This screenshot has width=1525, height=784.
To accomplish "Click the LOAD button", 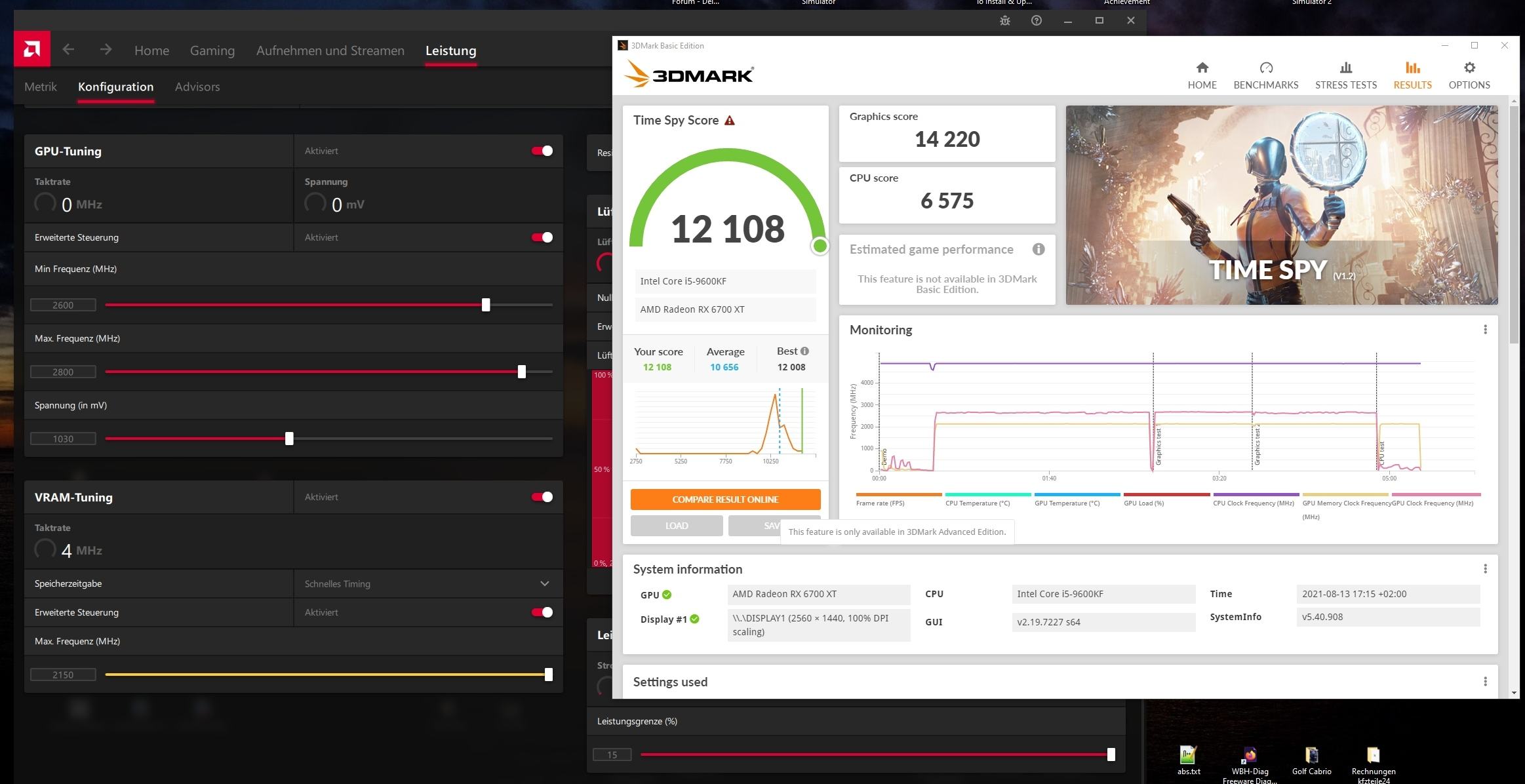I will point(677,526).
